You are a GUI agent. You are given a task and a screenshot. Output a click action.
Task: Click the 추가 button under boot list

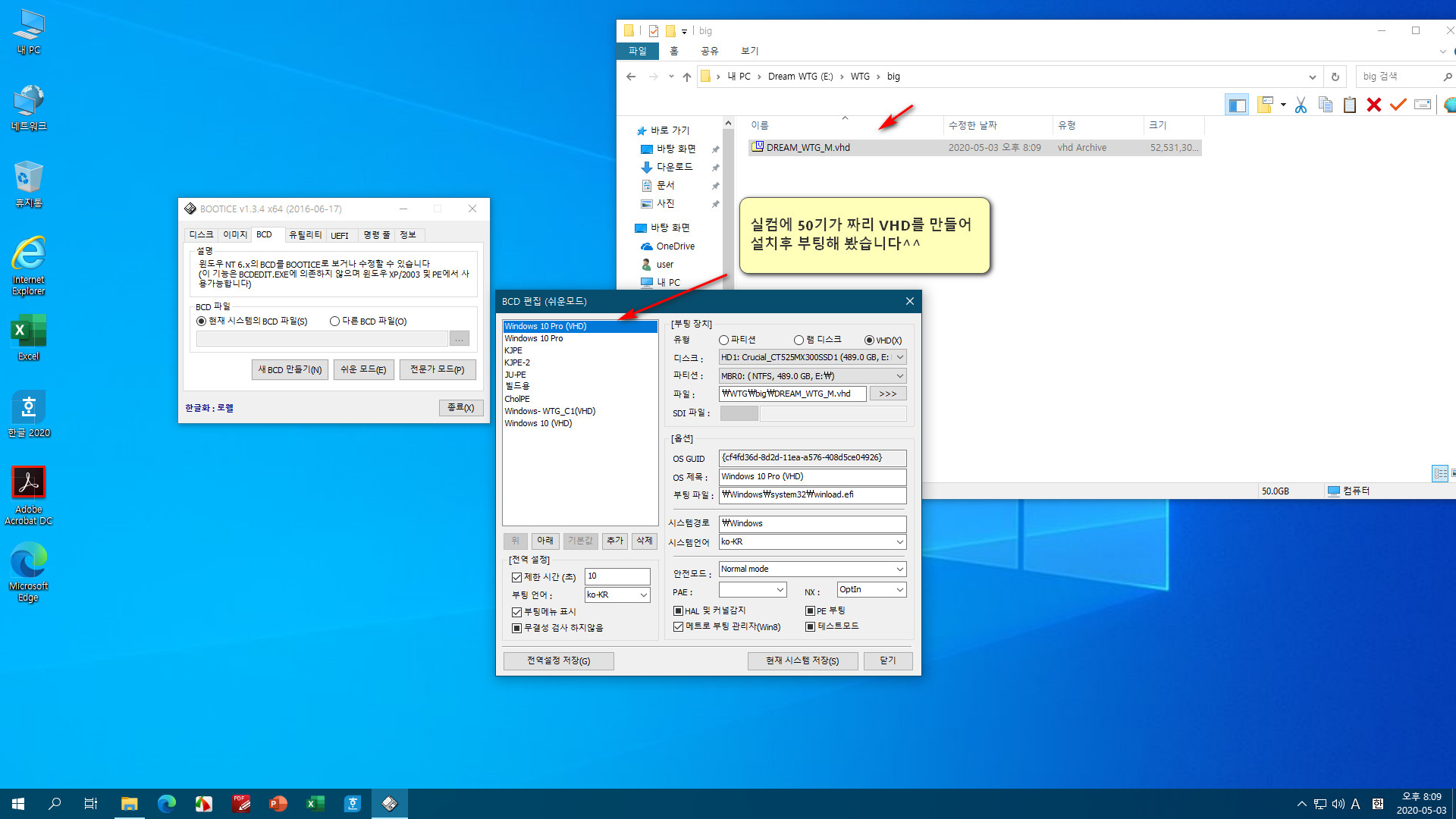(x=615, y=541)
